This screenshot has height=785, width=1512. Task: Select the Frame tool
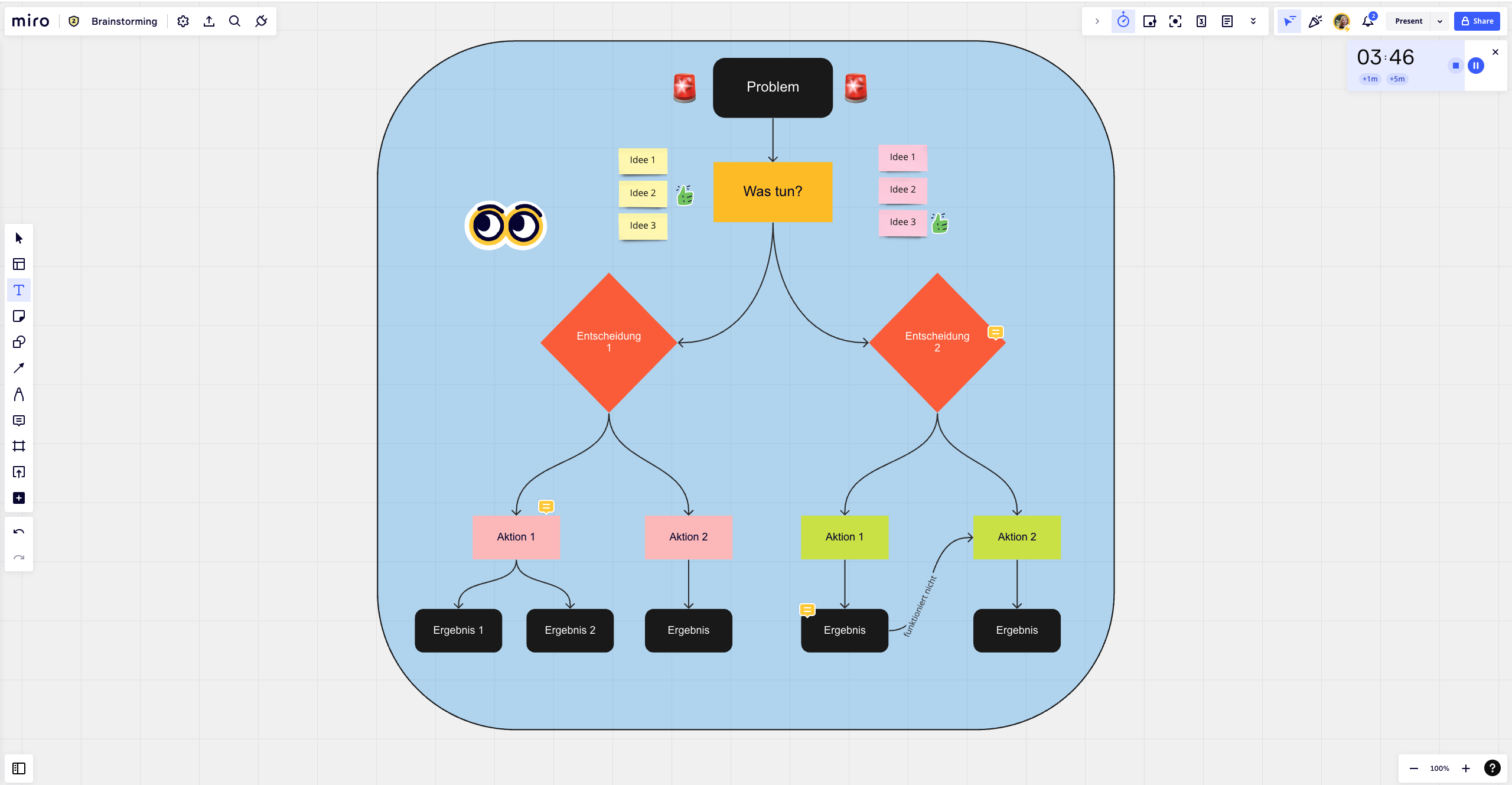pyautogui.click(x=19, y=446)
